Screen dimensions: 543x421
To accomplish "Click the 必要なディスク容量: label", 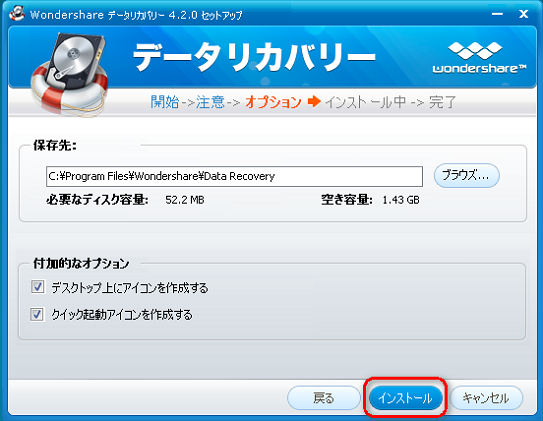I will point(97,200).
